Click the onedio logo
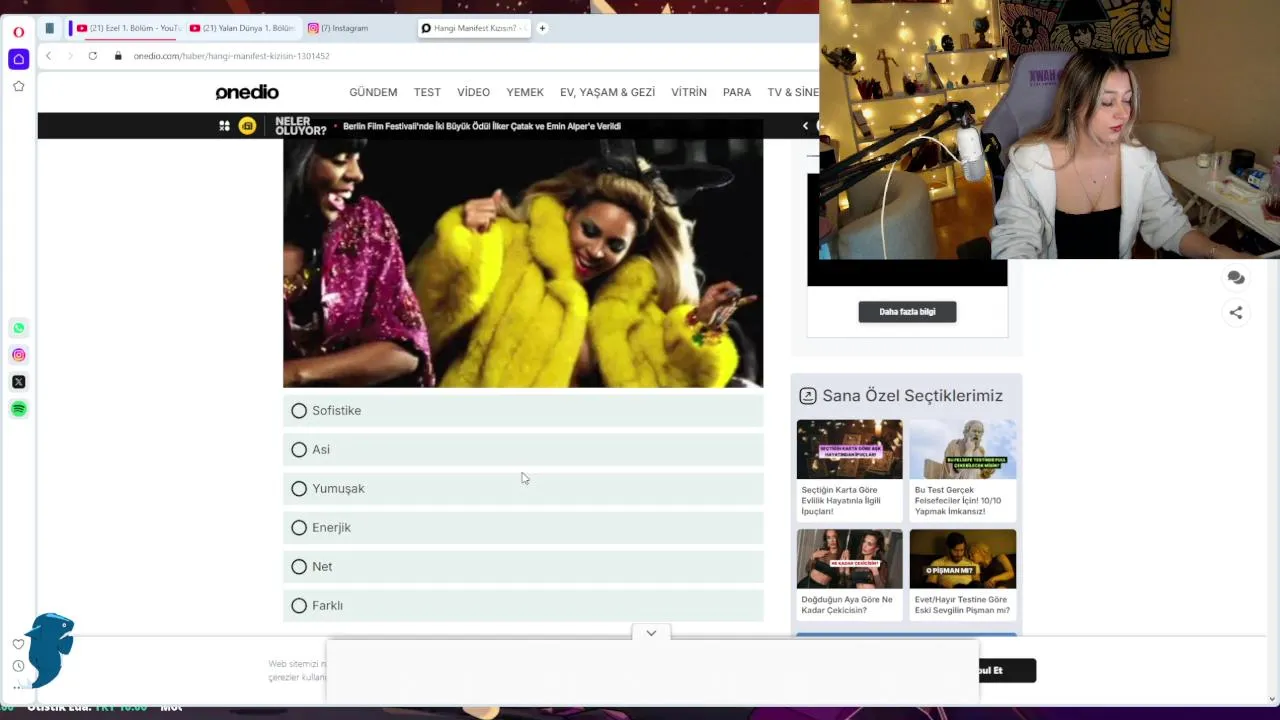 [247, 92]
